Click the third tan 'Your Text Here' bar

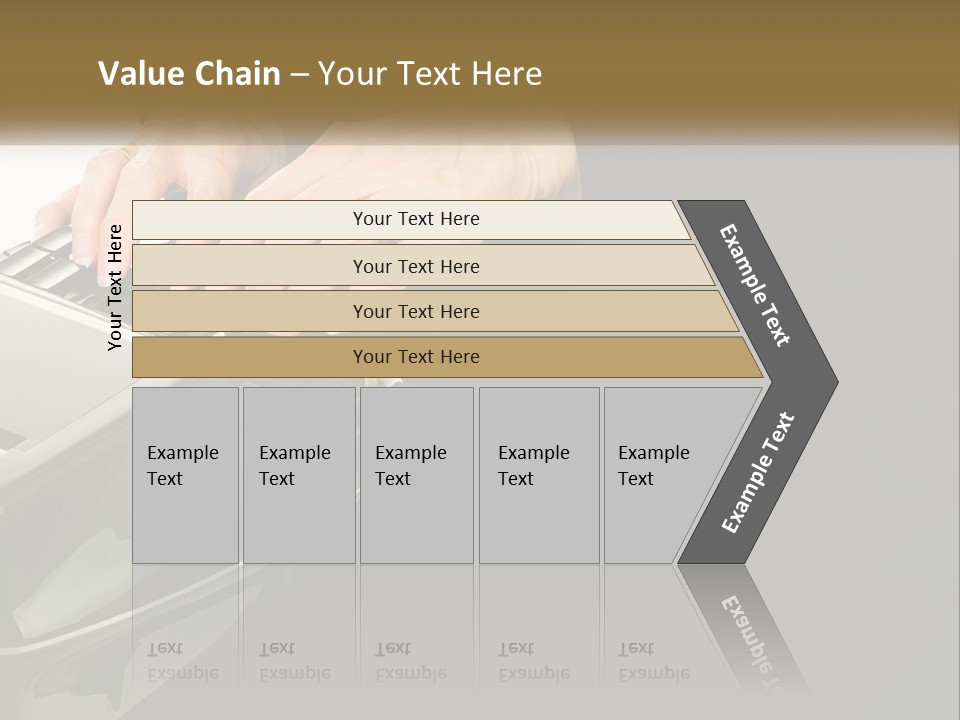tap(435, 311)
